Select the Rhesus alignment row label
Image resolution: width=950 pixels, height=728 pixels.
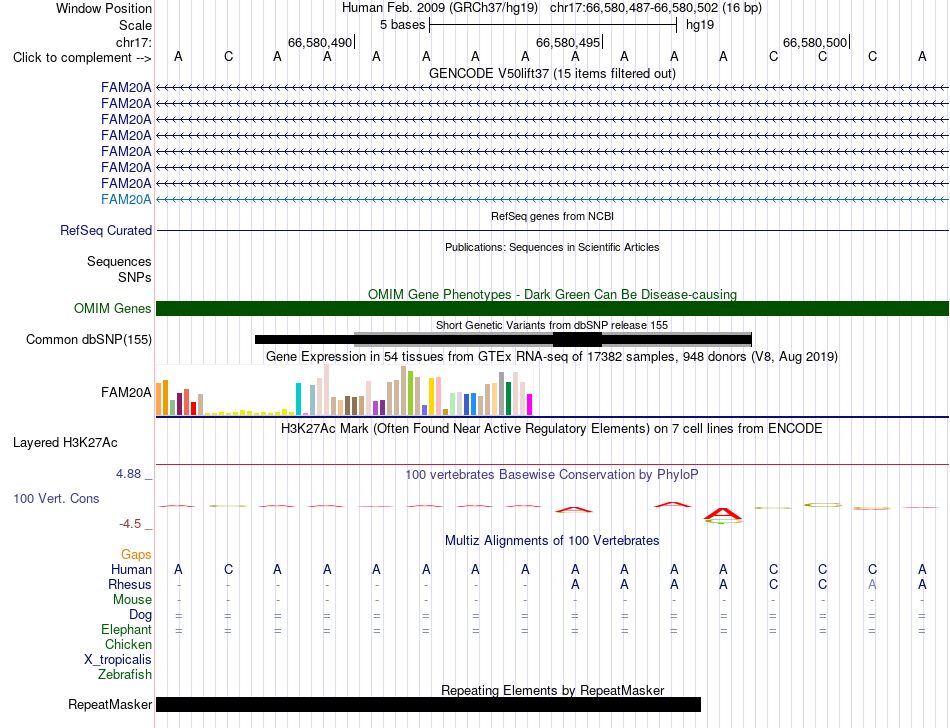[130, 584]
